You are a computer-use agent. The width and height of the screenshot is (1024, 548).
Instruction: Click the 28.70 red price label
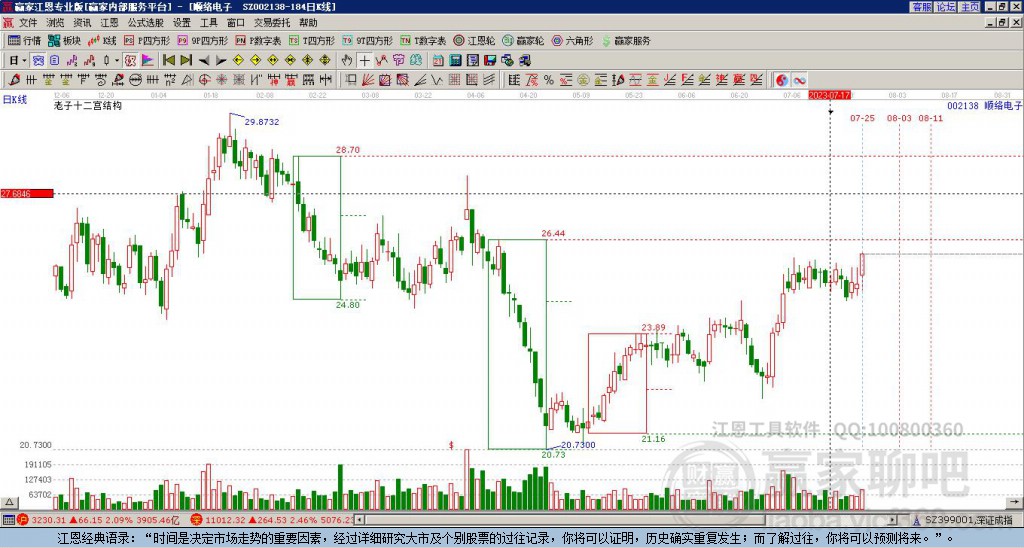tap(348, 150)
